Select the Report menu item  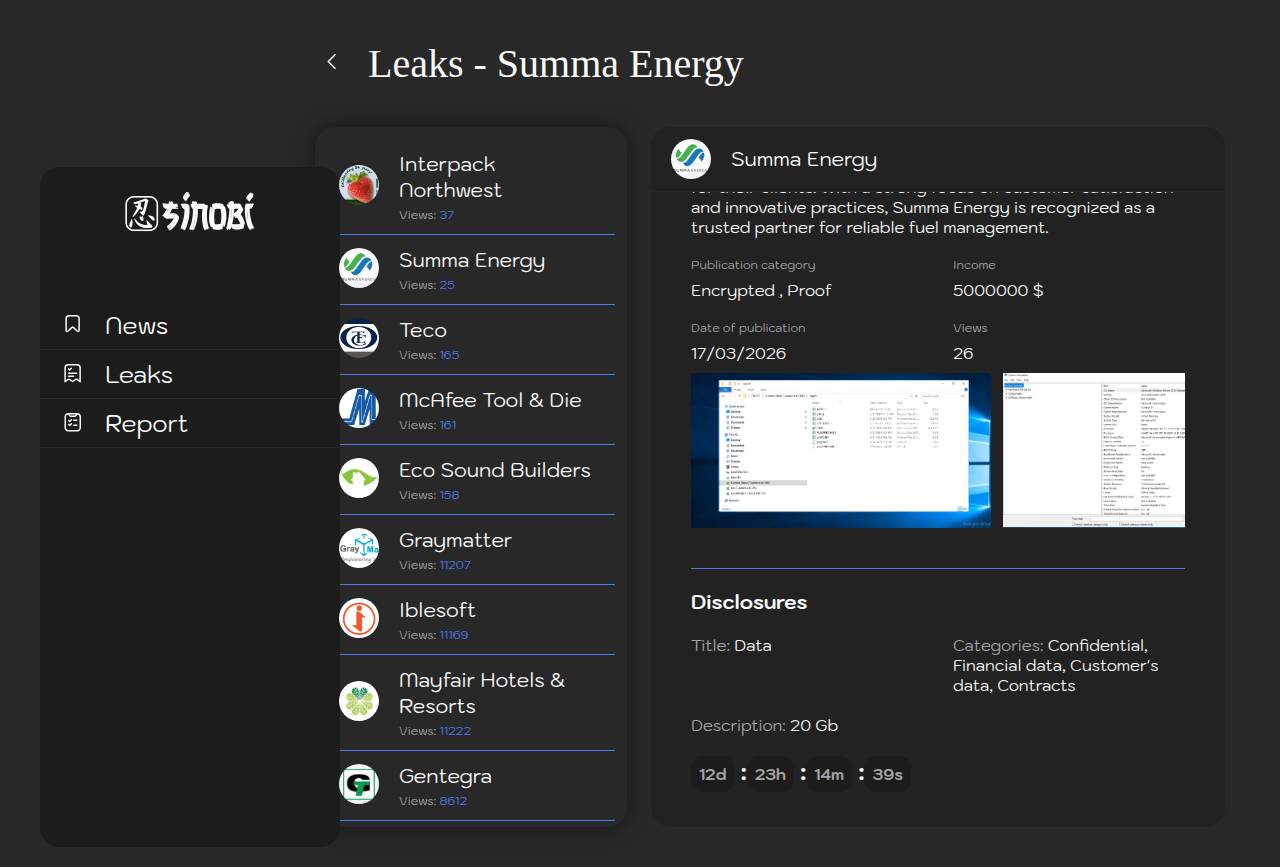click(x=146, y=424)
